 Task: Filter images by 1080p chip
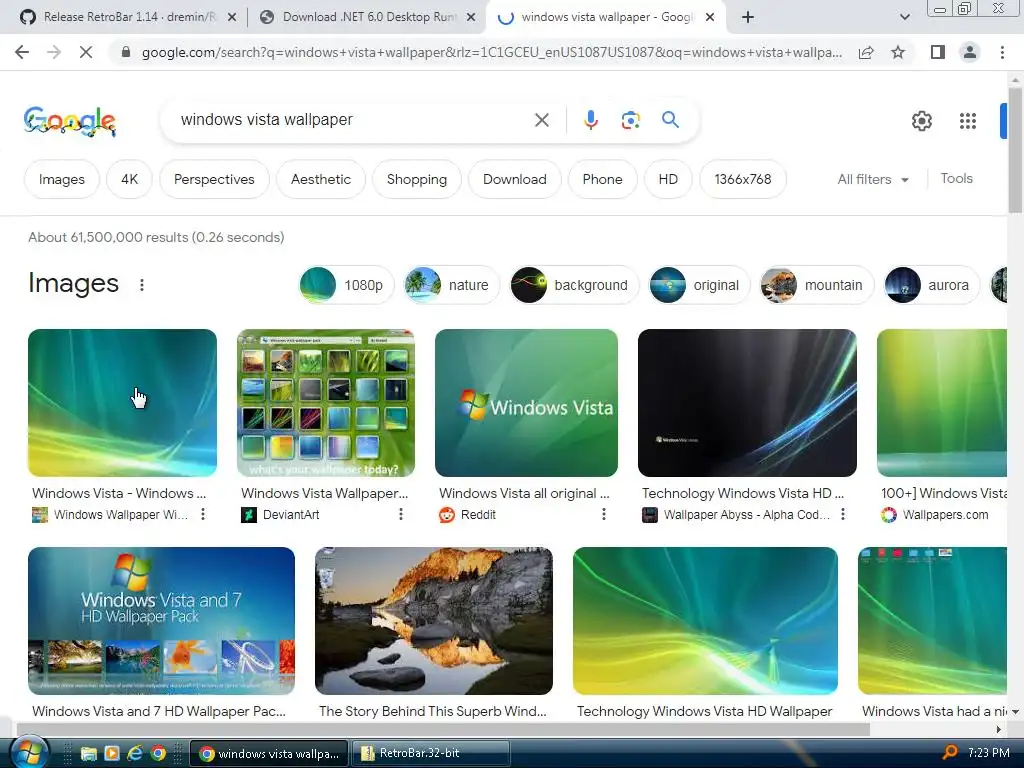(346, 285)
